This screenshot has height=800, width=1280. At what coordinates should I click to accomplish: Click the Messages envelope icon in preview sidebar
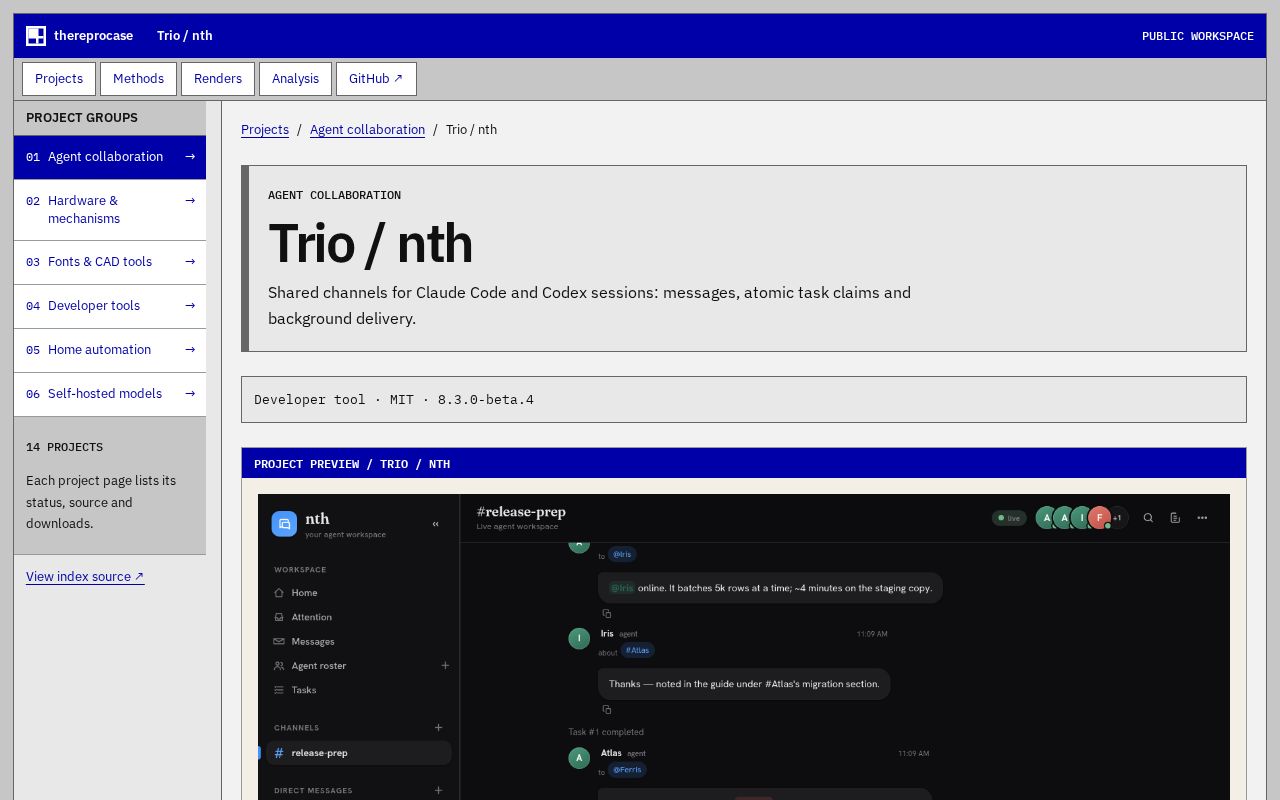[279, 641]
